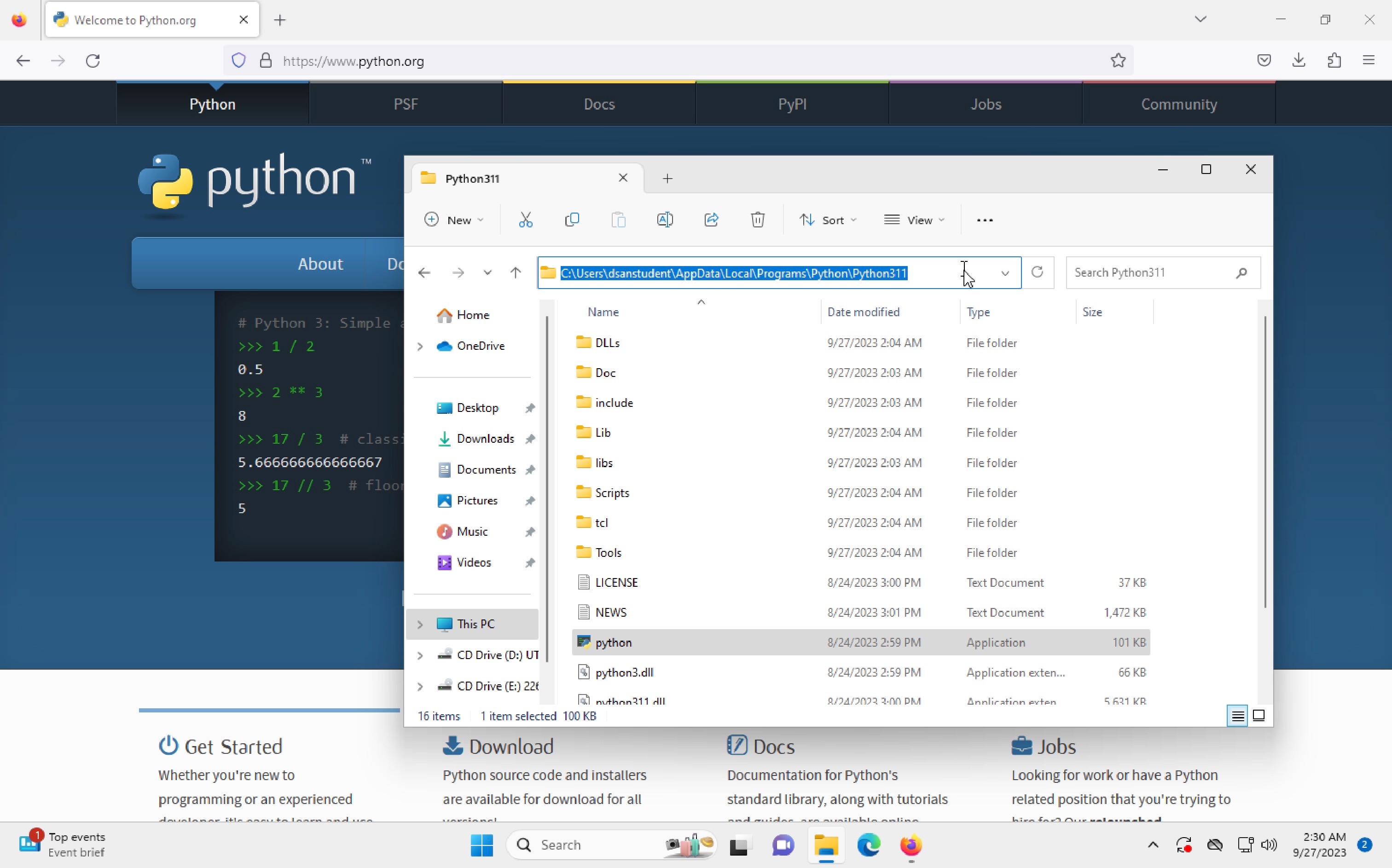Expand the address bar history dropdown
Screen dimensions: 1392x868
[1005, 273]
